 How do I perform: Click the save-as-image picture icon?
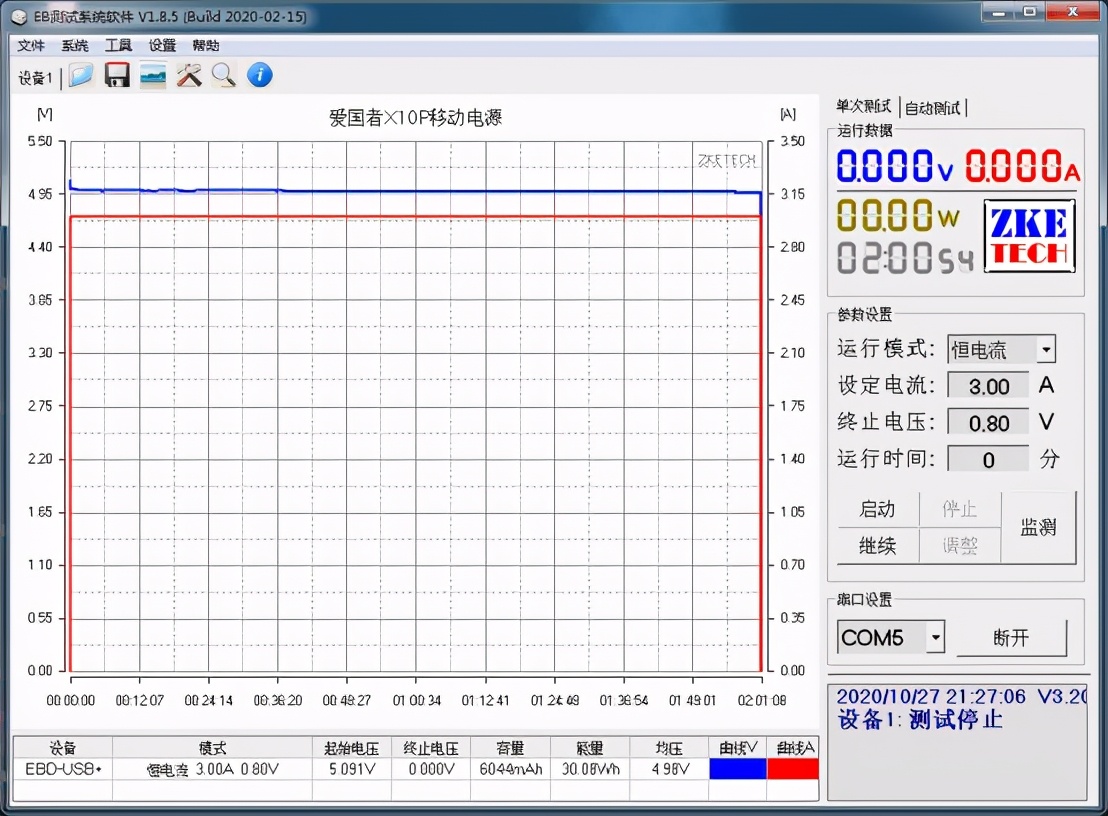click(x=153, y=76)
